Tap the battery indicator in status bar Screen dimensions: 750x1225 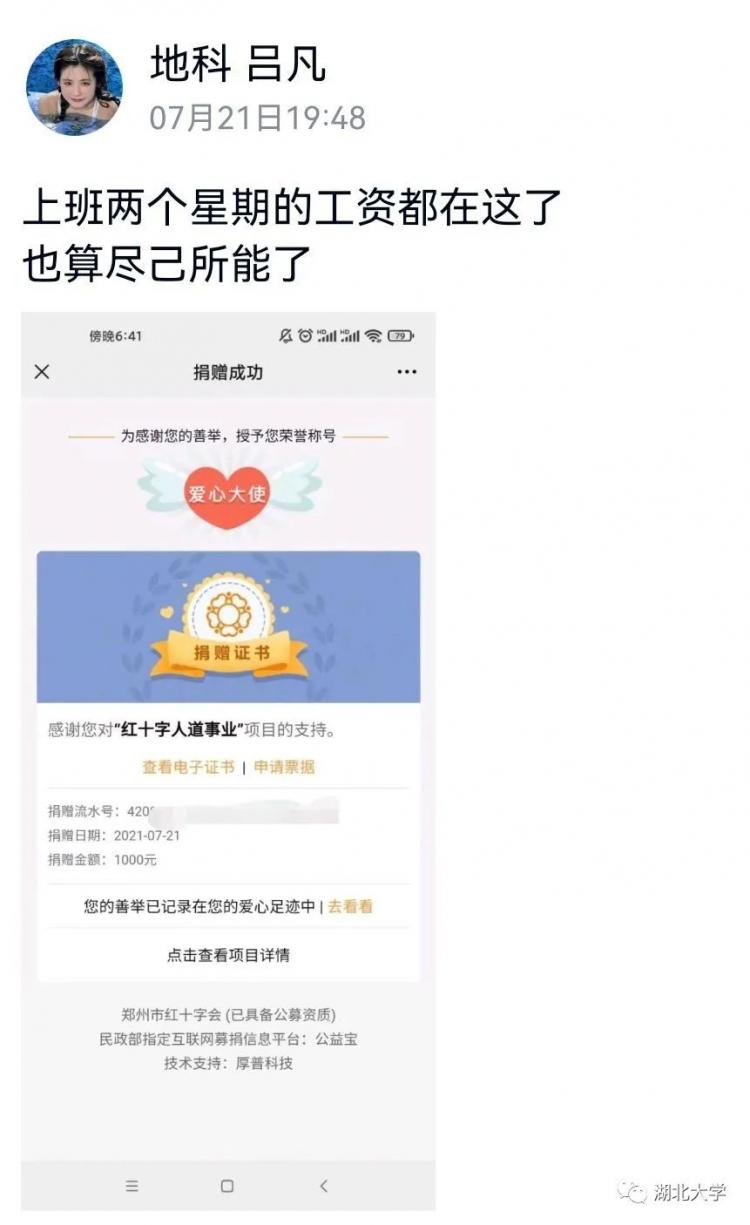[x=401, y=336]
